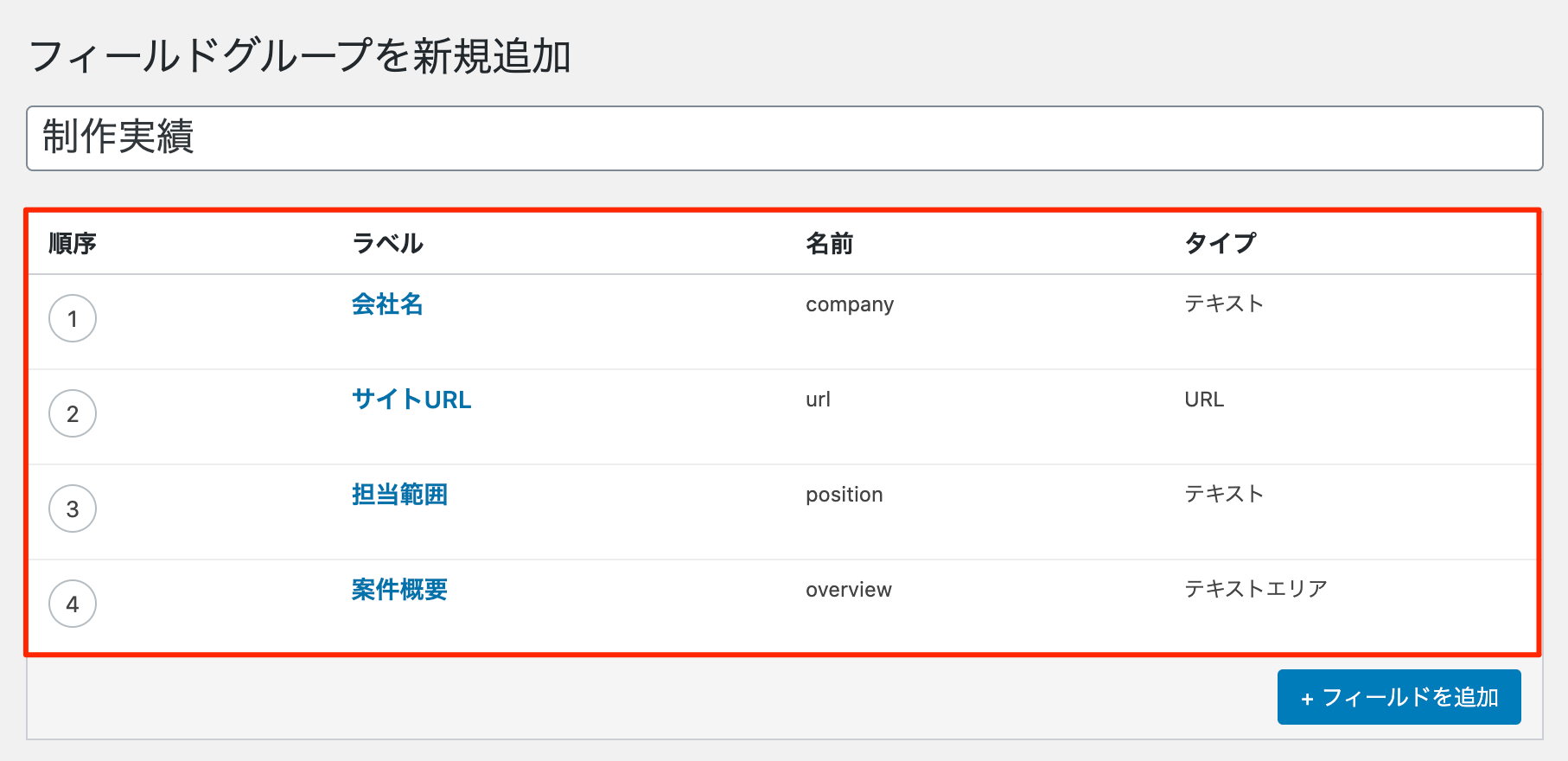This screenshot has height=761, width=1568.
Task: Click the テキスト type in the 会社名 row
Action: [x=1223, y=304]
